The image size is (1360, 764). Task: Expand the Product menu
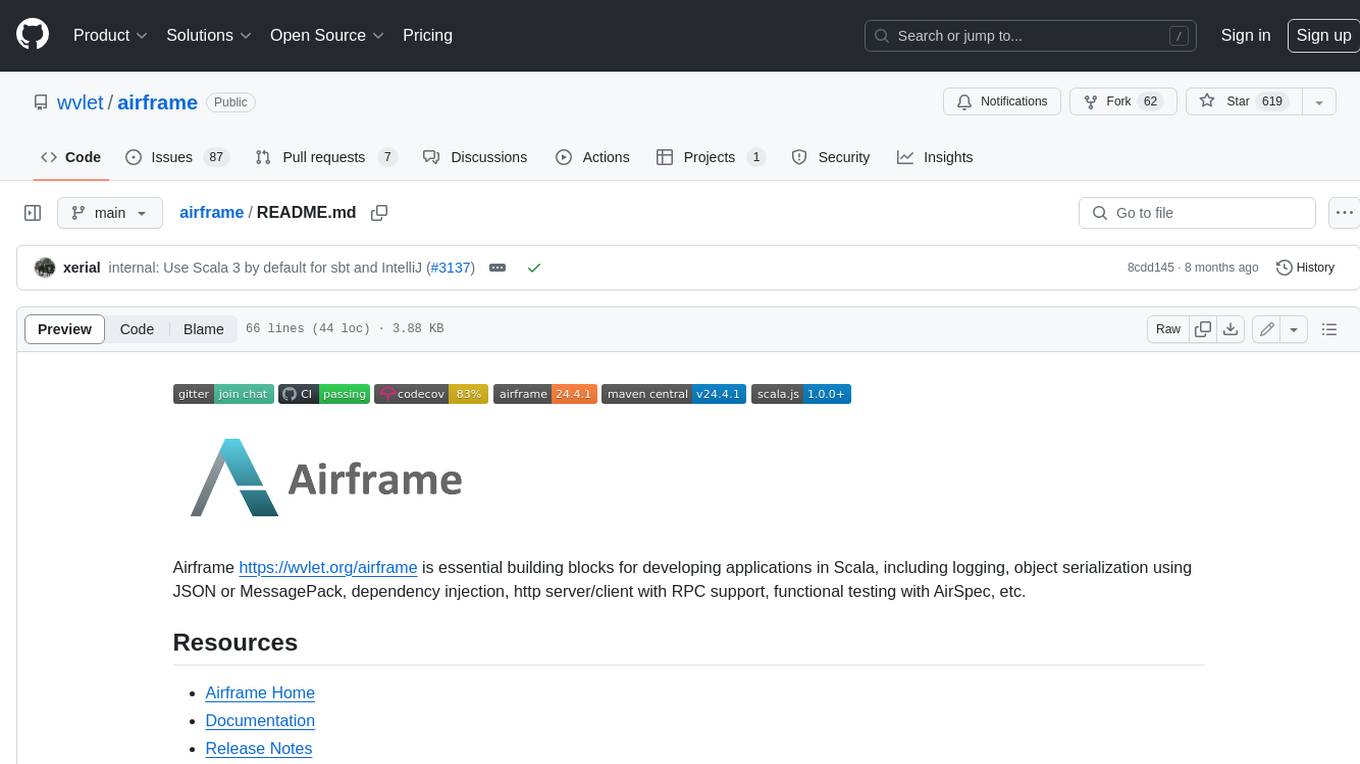(x=110, y=35)
